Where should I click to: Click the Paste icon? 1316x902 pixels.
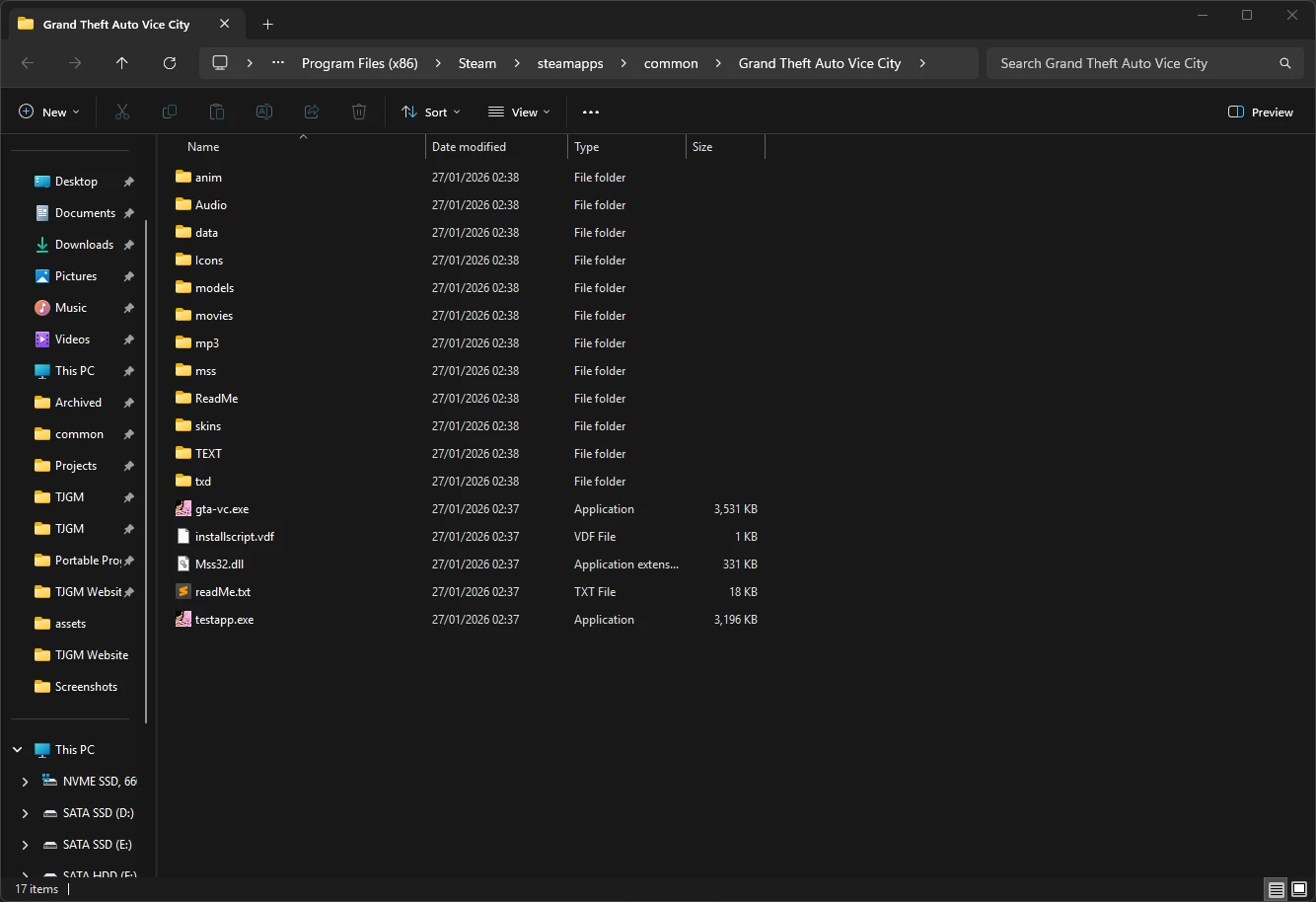coord(216,112)
